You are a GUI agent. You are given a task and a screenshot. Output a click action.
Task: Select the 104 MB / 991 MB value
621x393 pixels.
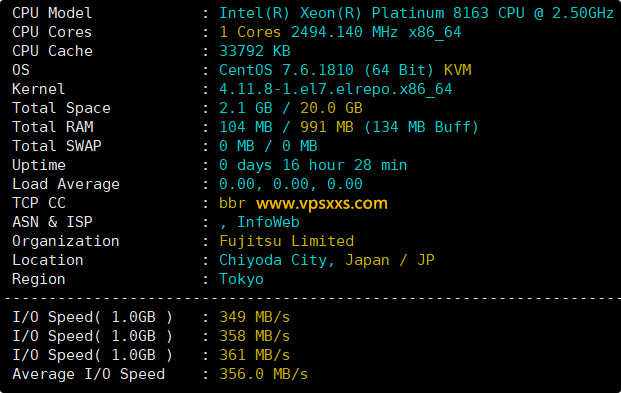coord(286,127)
